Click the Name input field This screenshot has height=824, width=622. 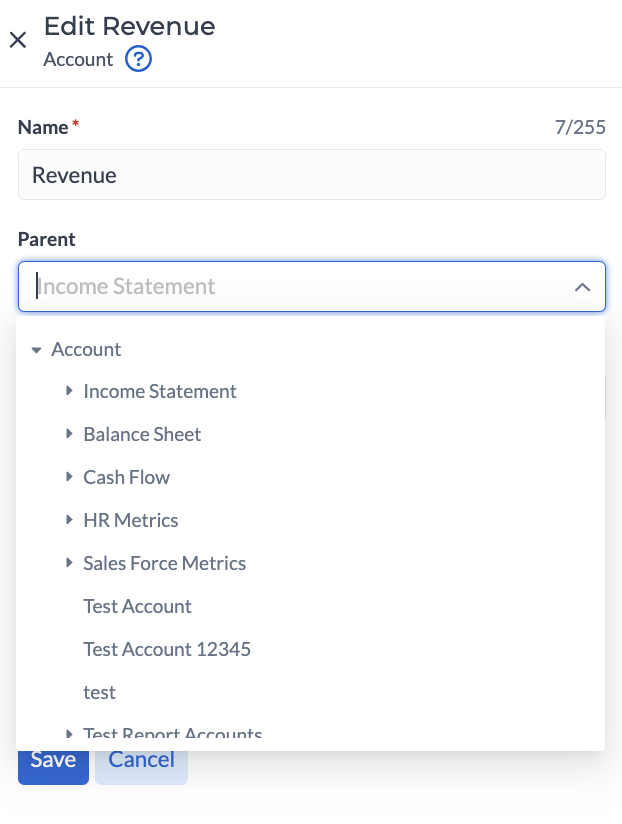311,175
